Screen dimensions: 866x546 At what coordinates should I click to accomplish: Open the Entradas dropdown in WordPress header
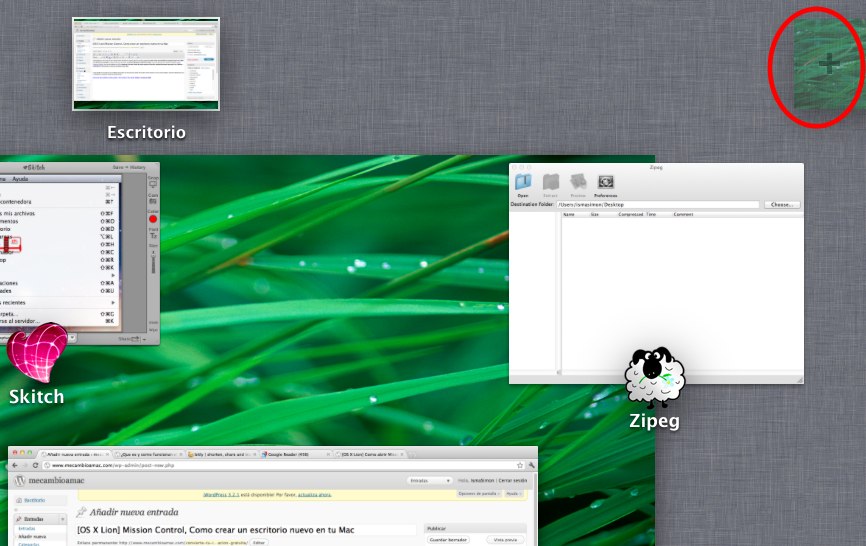coord(430,481)
